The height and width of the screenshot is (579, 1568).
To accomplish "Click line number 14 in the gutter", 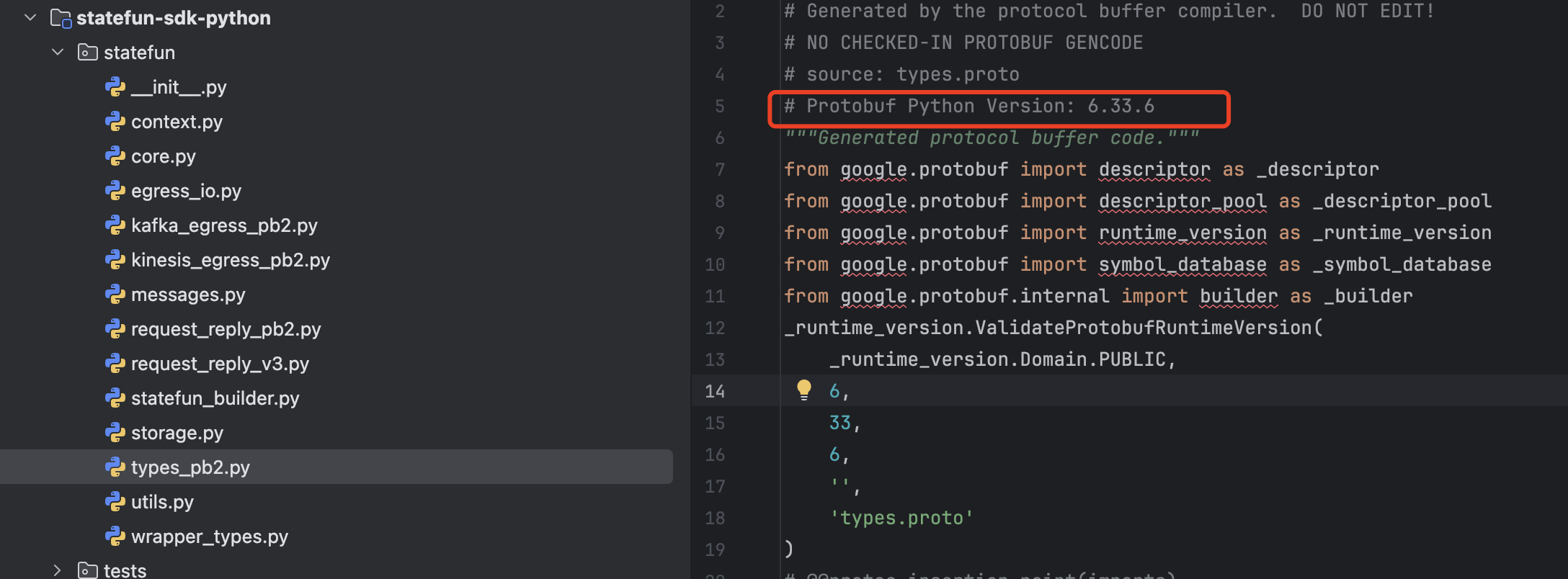I will click(x=715, y=391).
